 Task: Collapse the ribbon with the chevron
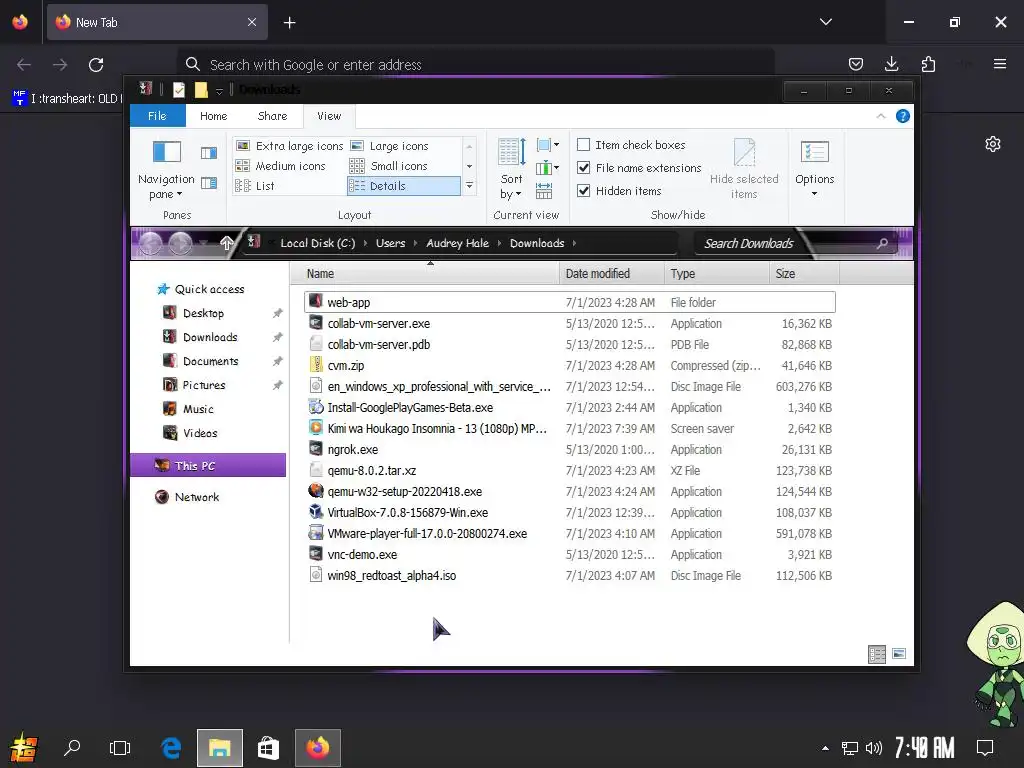pos(881,116)
